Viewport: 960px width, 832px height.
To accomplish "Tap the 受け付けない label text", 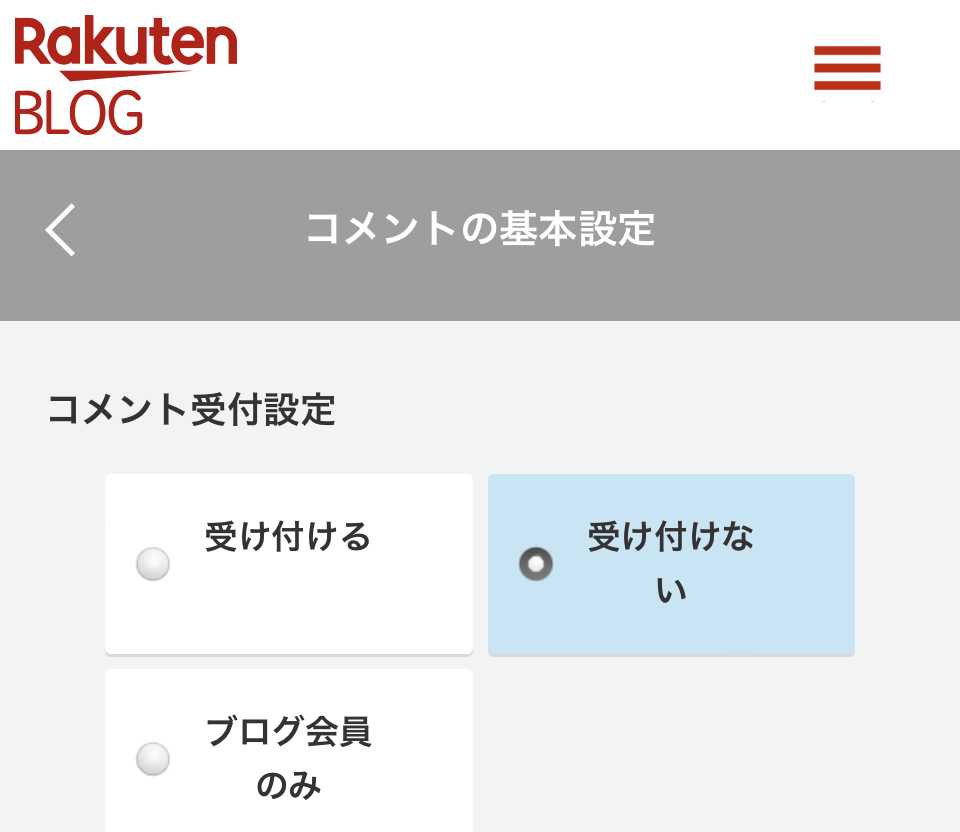I will 671,563.
